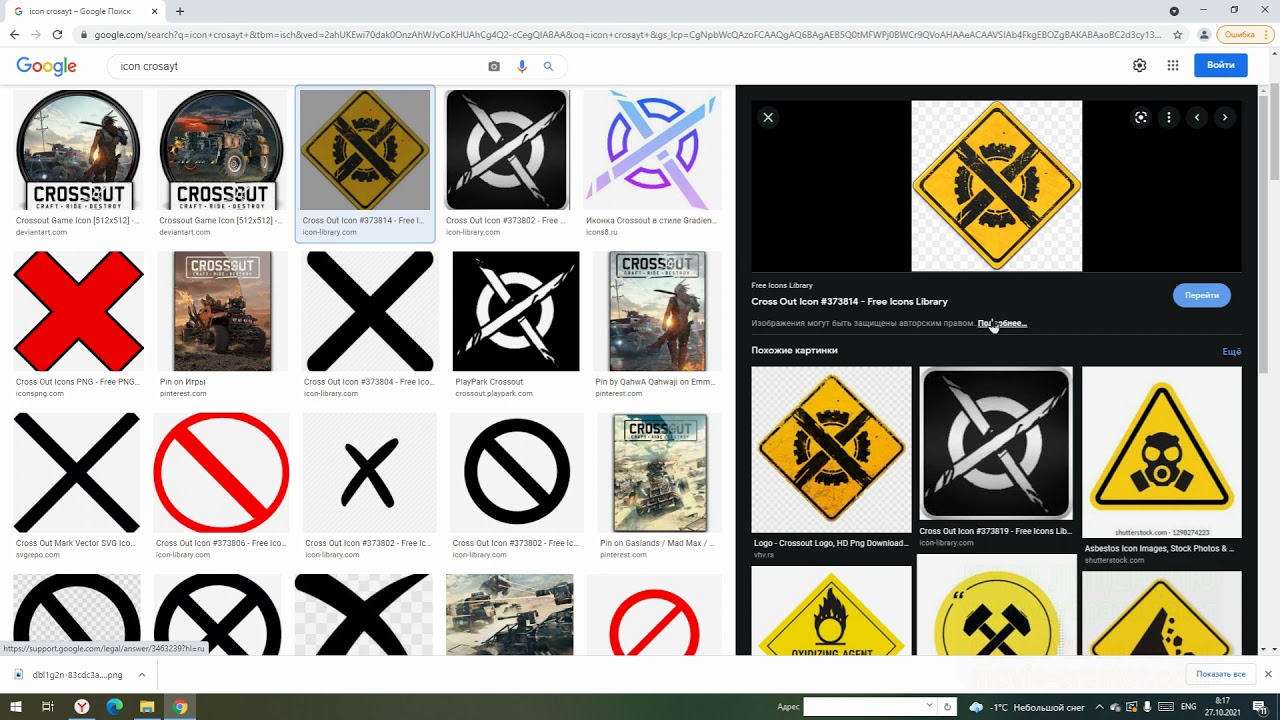Open PlayPark Crossout thumbnail
1280x720 pixels.
pos(516,311)
